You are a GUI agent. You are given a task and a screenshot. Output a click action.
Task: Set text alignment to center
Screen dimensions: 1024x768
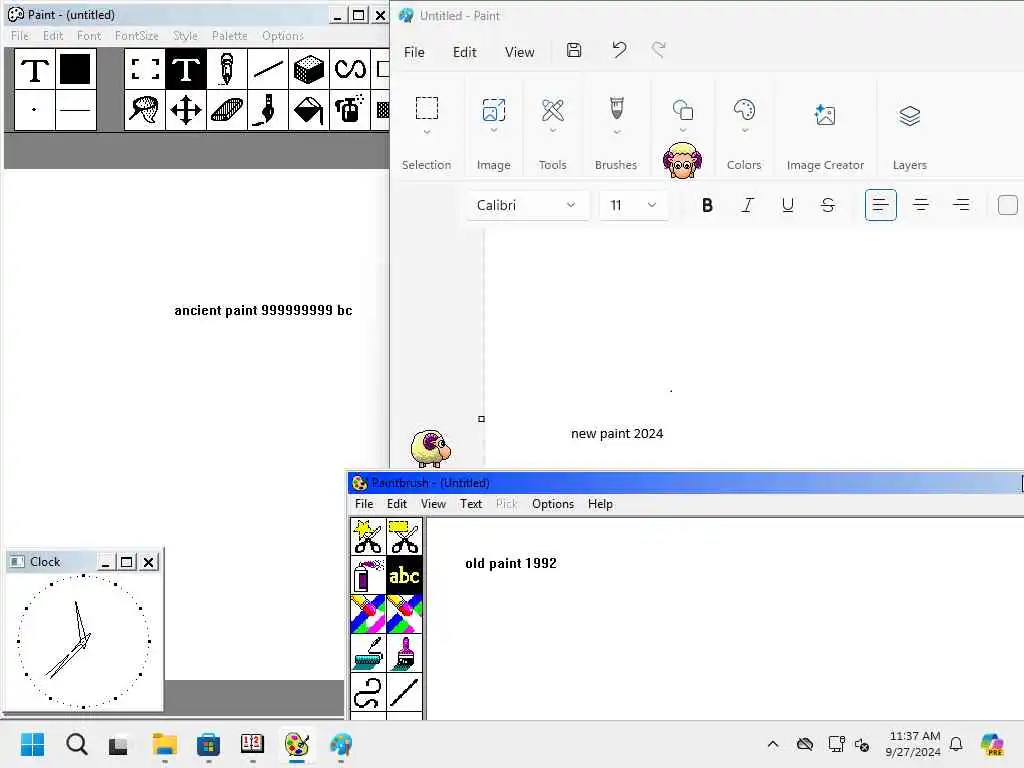pos(921,205)
